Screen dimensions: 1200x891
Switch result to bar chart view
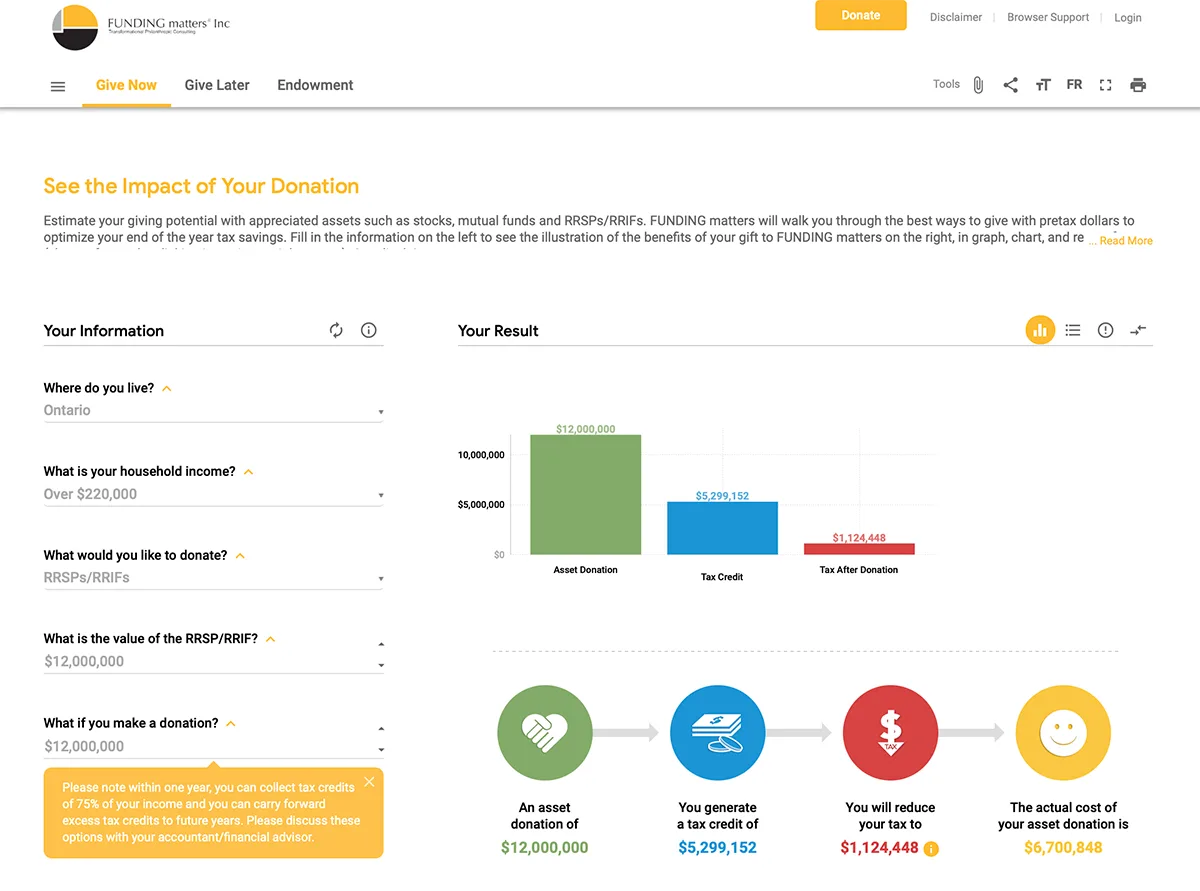pos(1040,330)
